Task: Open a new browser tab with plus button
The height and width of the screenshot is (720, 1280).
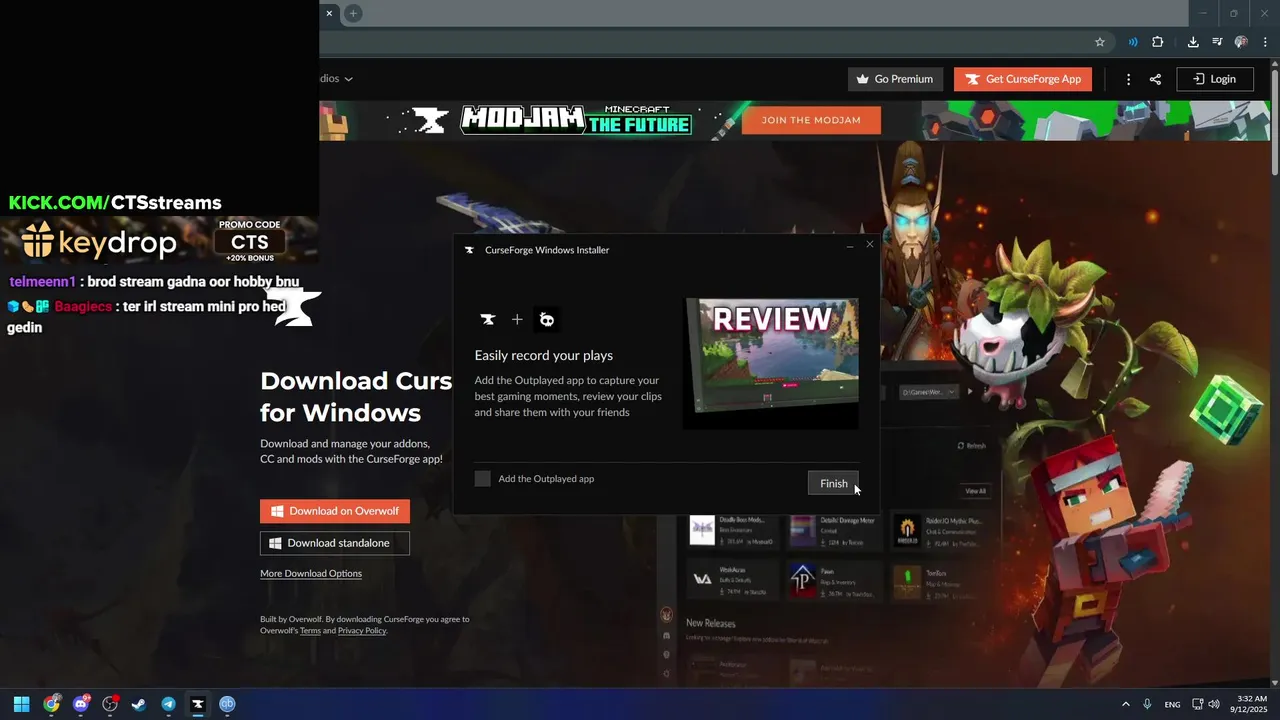Action: pos(353,13)
